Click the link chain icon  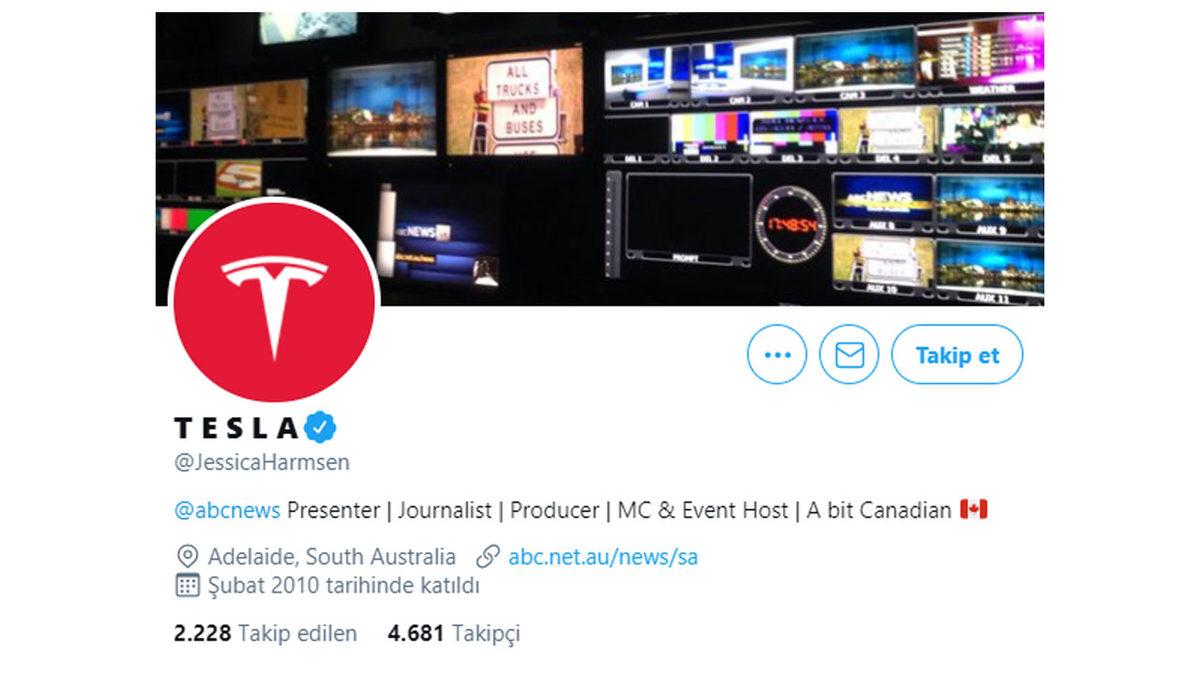[x=488, y=557]
